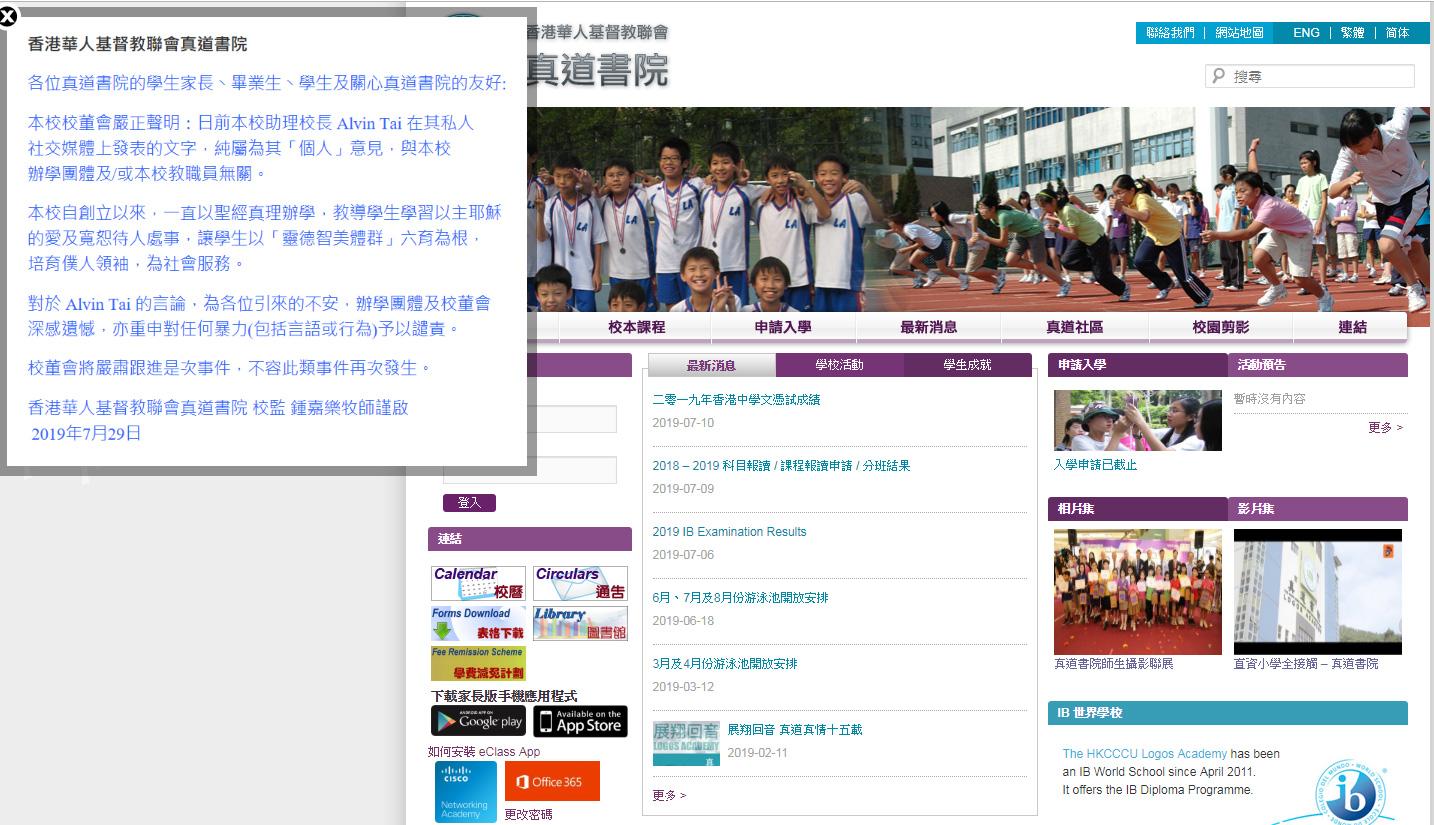This screenshot has height=825, width=1434.
Task: Switch site language to ENG
Action: pos(1306,33)
